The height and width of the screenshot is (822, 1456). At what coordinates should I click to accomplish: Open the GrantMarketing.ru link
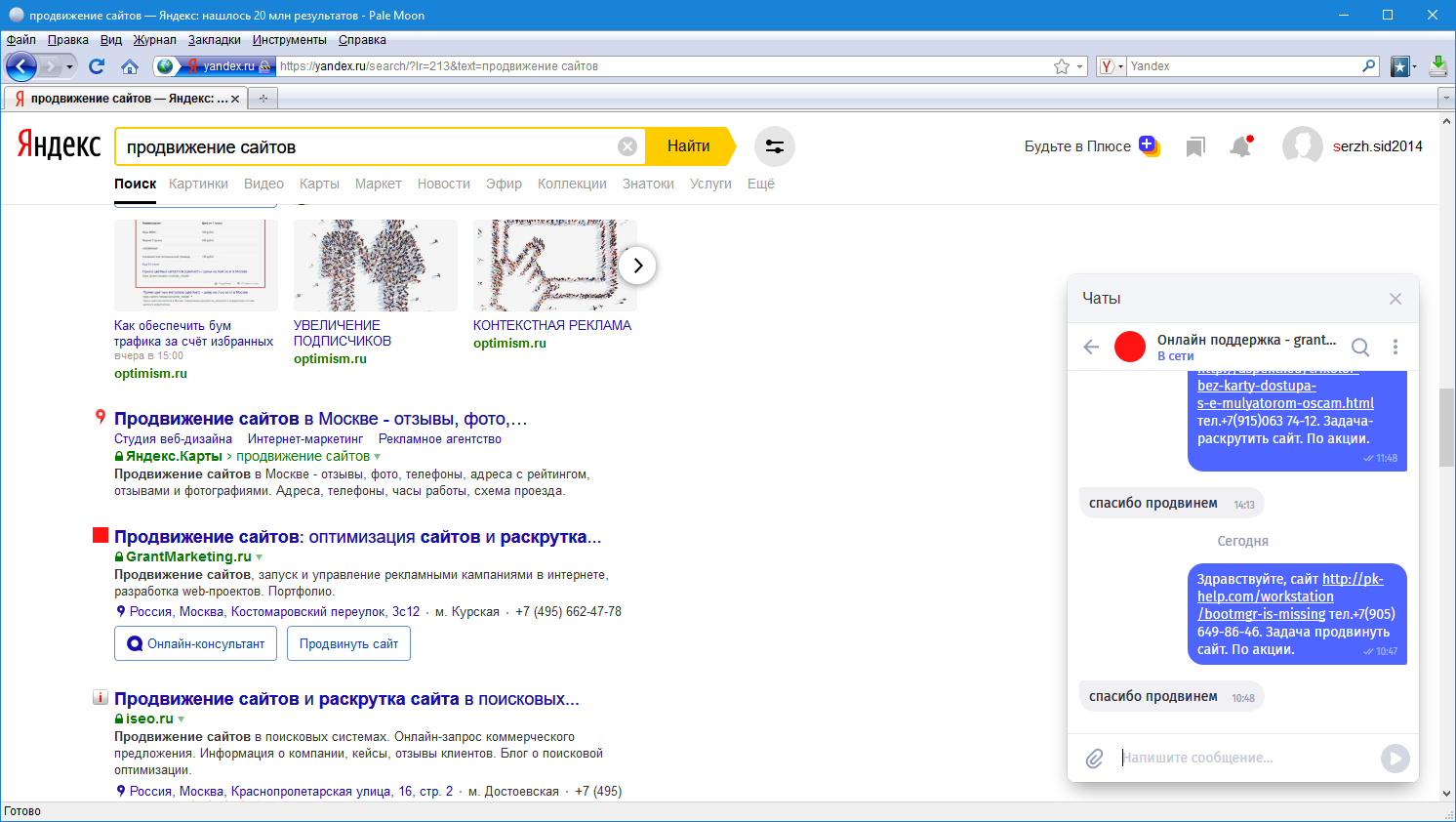(188, 556)
